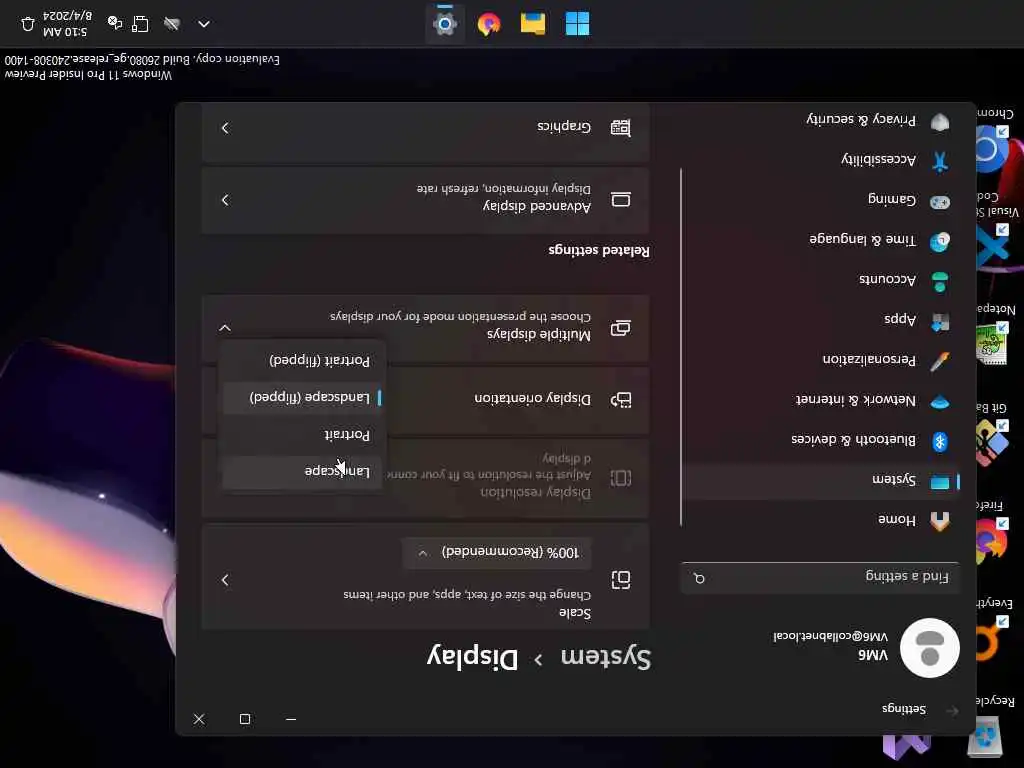Choose Portrait (flipped) orientation option
This screenshot has width=1024, height=768.
pyautogui.click(x=302, y=360)
